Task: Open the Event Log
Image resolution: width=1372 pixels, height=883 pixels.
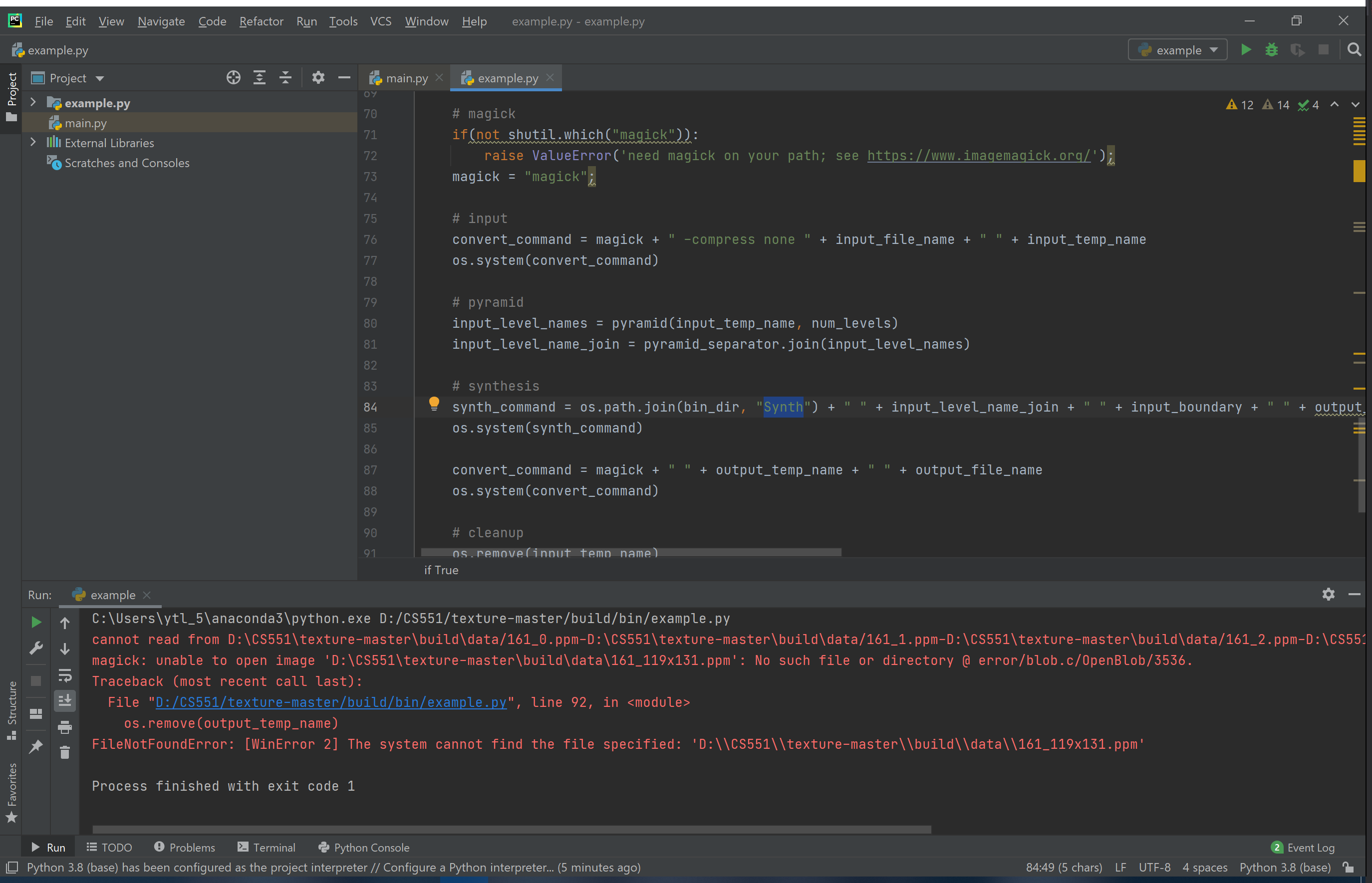Action: (1303, 847)
